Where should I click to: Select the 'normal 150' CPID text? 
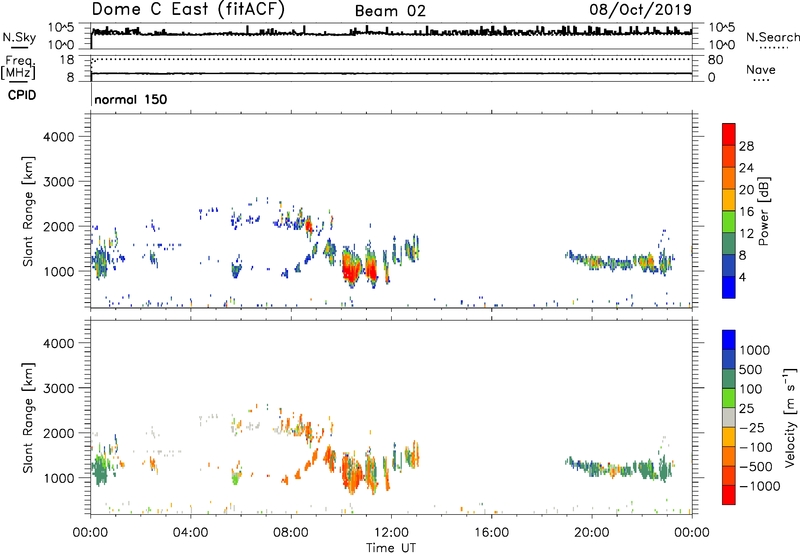click(x=131, y=99)
